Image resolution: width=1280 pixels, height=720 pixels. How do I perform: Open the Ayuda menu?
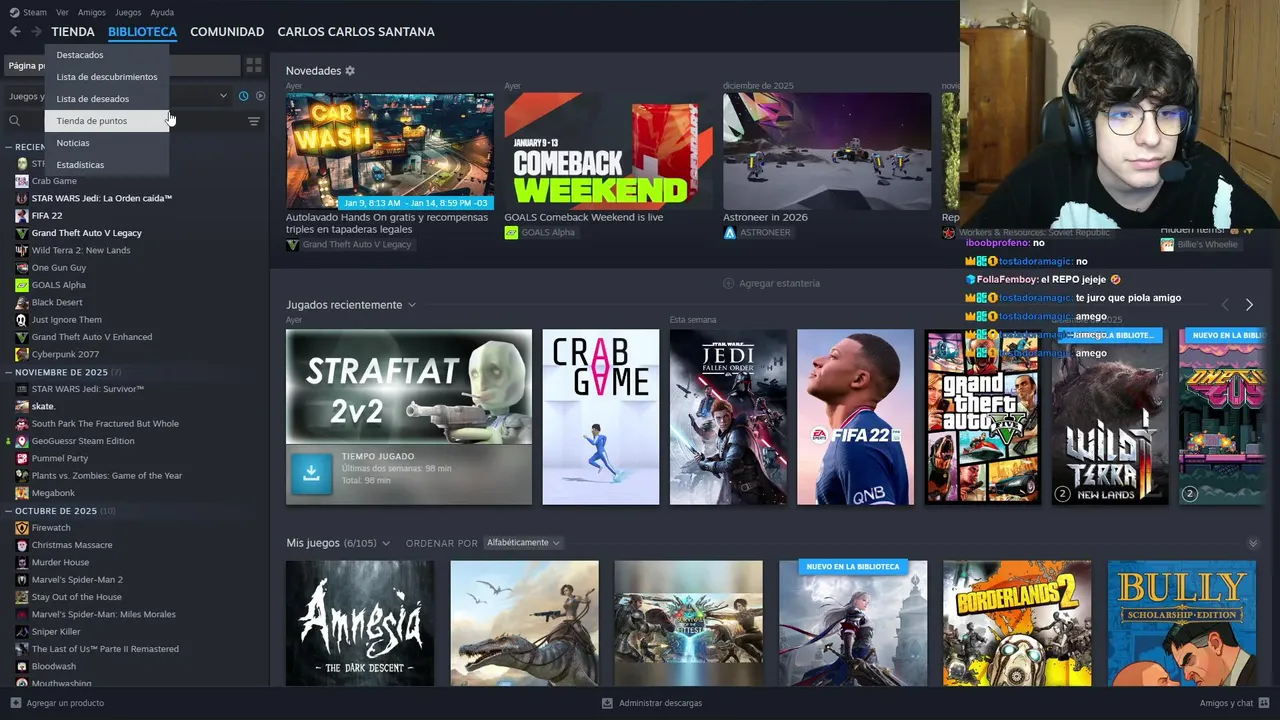coord(162,12)
